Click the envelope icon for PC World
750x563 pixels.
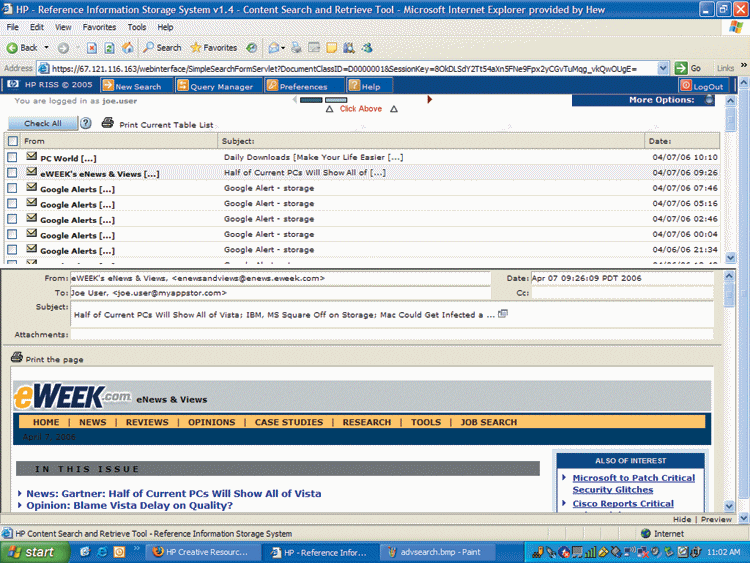tap(32, 156)
